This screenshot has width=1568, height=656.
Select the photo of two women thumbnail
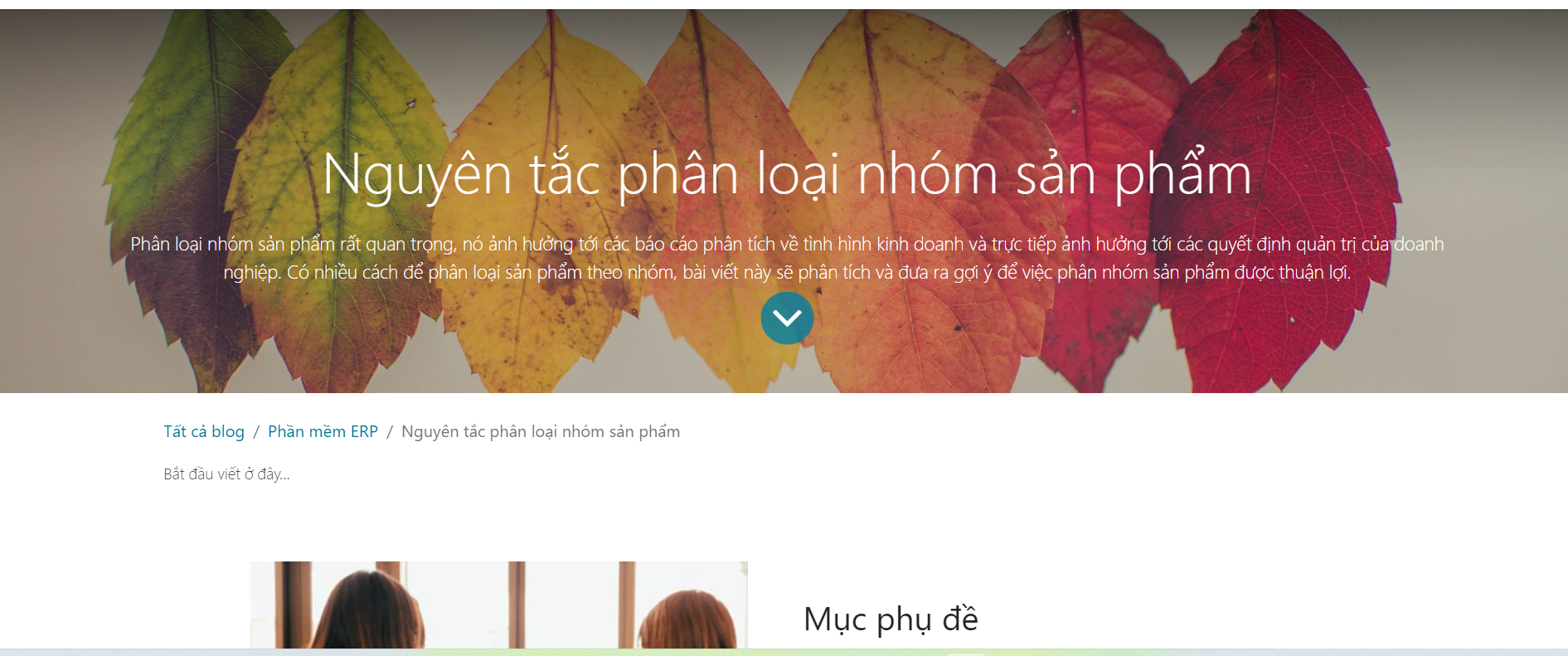coord(499,605)
